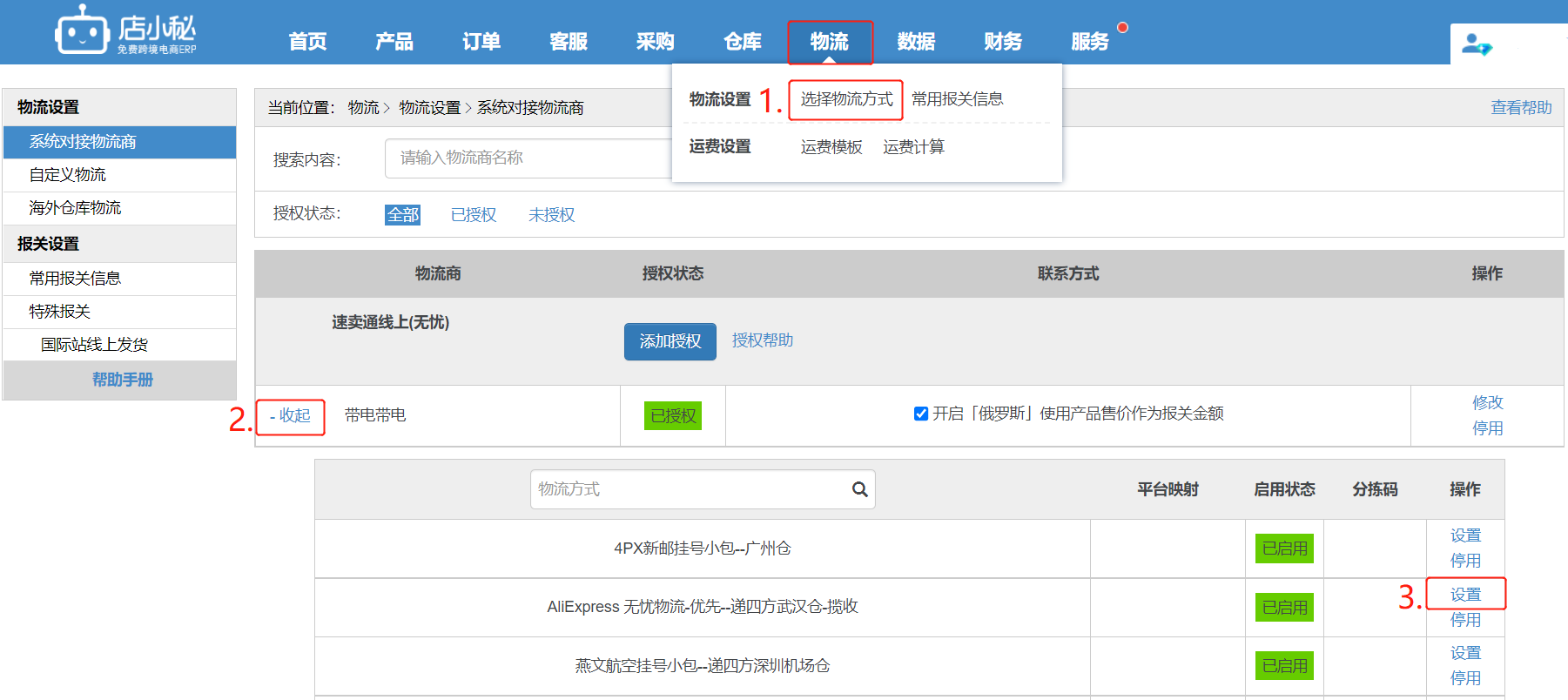Viewport: 1568px width, 700px height.
Task: Open the 帮助手册 link
Action: (x=122, y=380)
